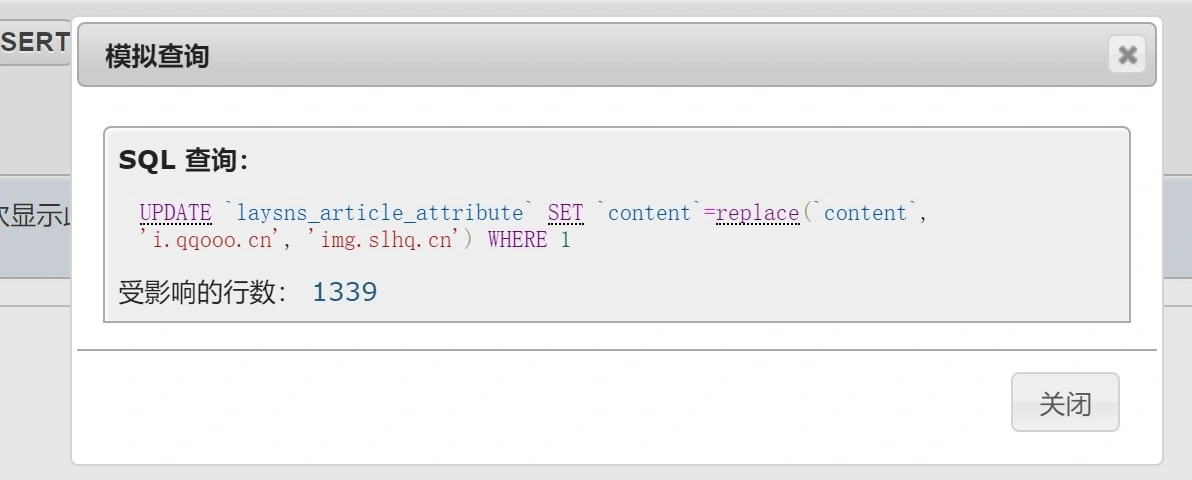1192x480 pixels.
Task: Click the SET keyword link
Action: 565,213
